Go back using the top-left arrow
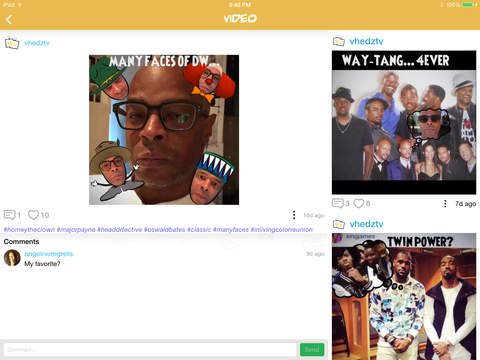 pyautogui.click(x=9, y=20)
